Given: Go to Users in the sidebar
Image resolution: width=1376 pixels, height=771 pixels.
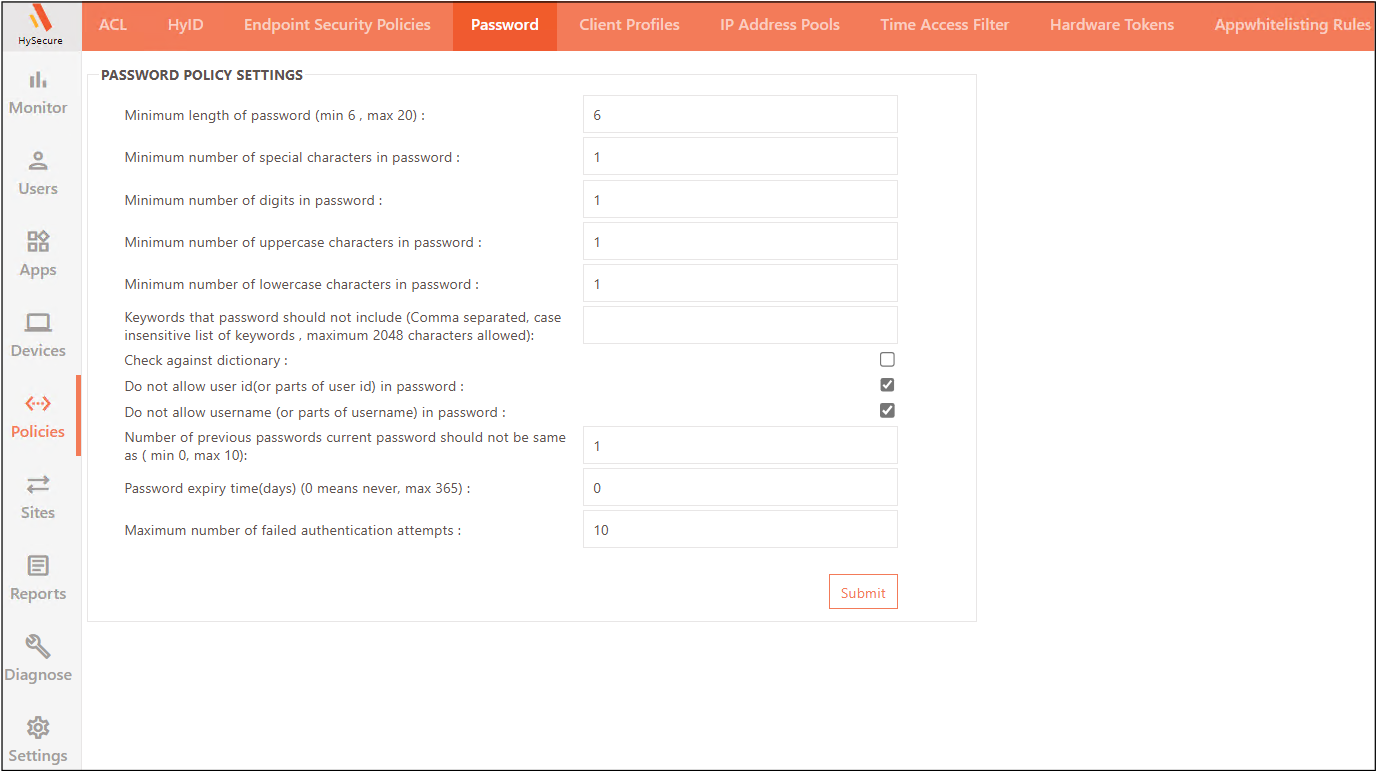Looking at the screenshot, I should click(38, 173).
